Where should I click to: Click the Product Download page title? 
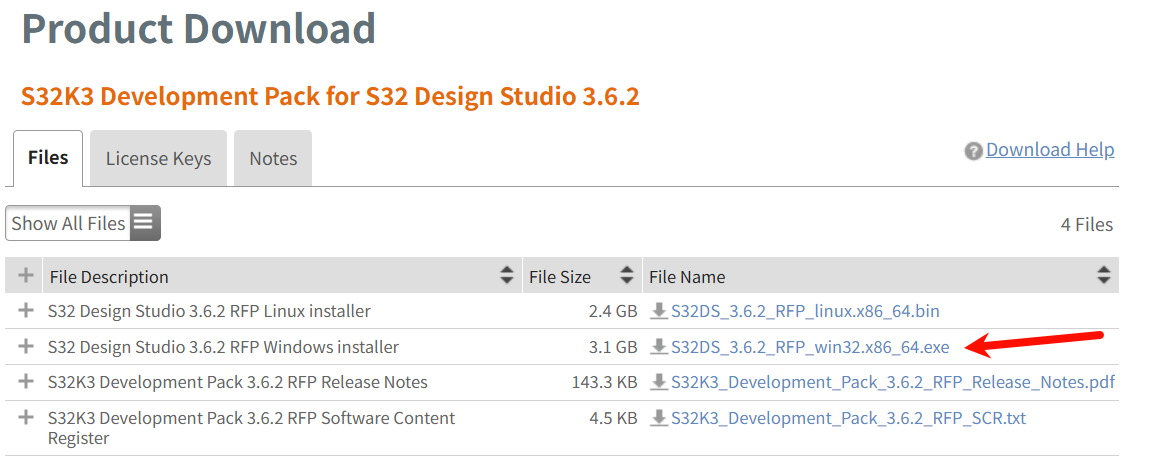pos(199,29)
